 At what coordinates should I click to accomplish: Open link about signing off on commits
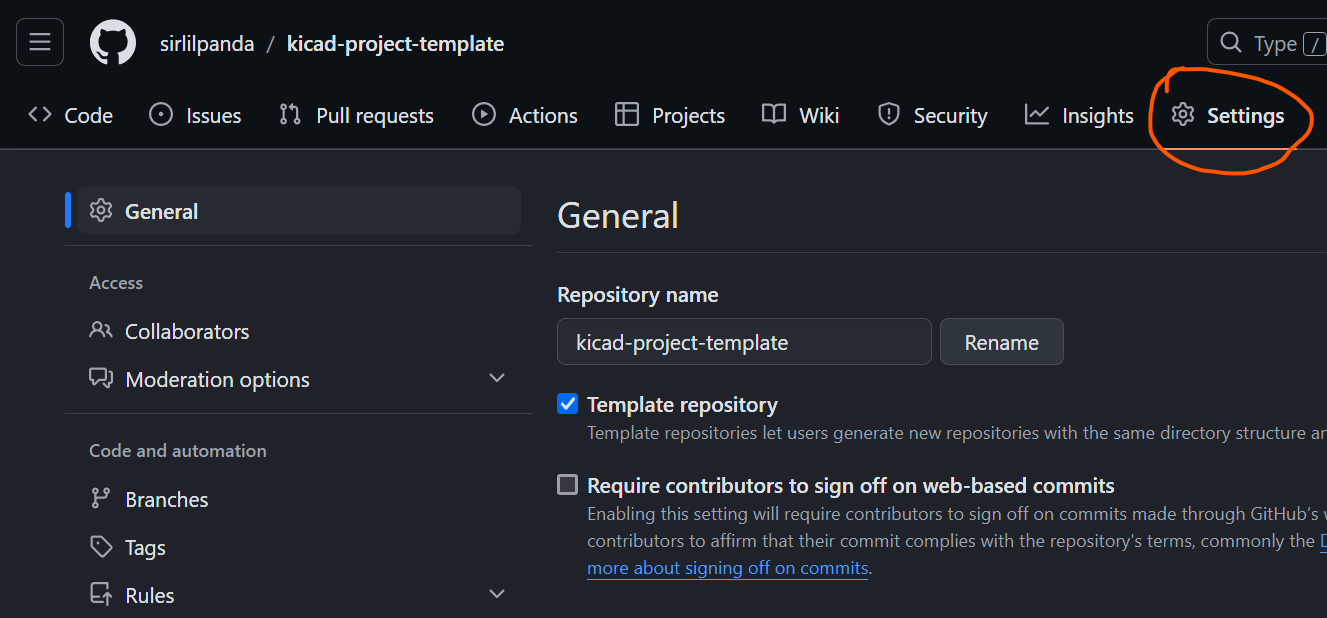click(727, 568)
